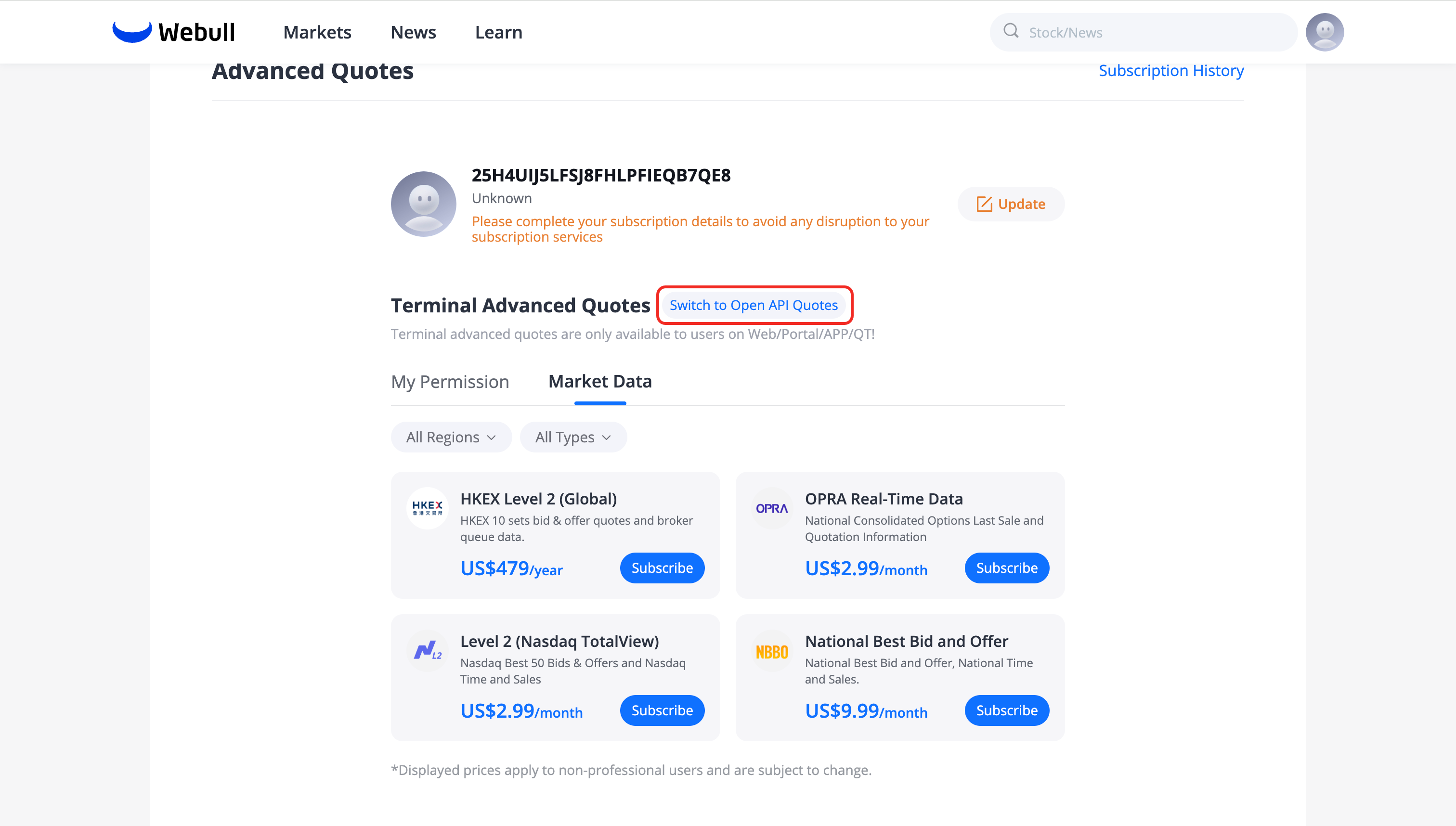Click the Update button
This screenshot has width=1456, height=826.
[x=1011, y=204]
